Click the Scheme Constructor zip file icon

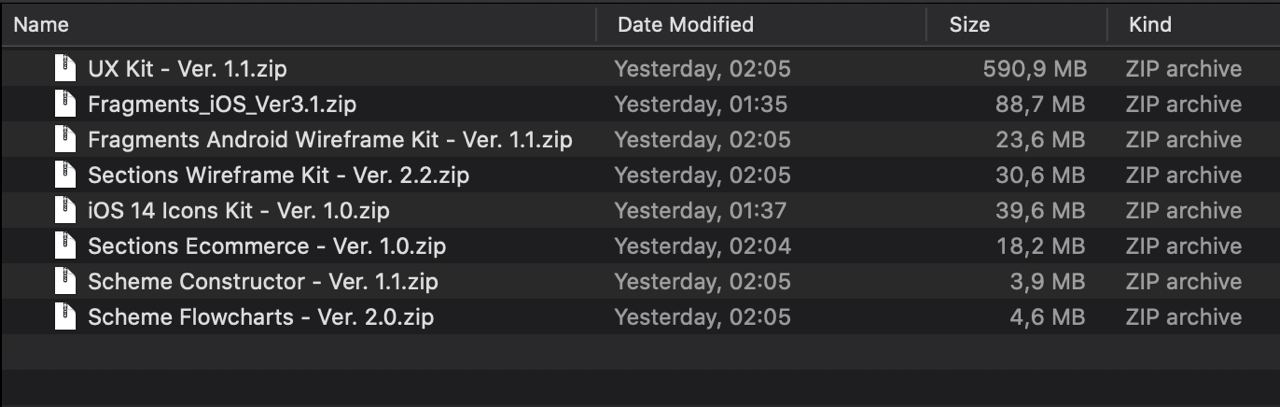[66, 282]
